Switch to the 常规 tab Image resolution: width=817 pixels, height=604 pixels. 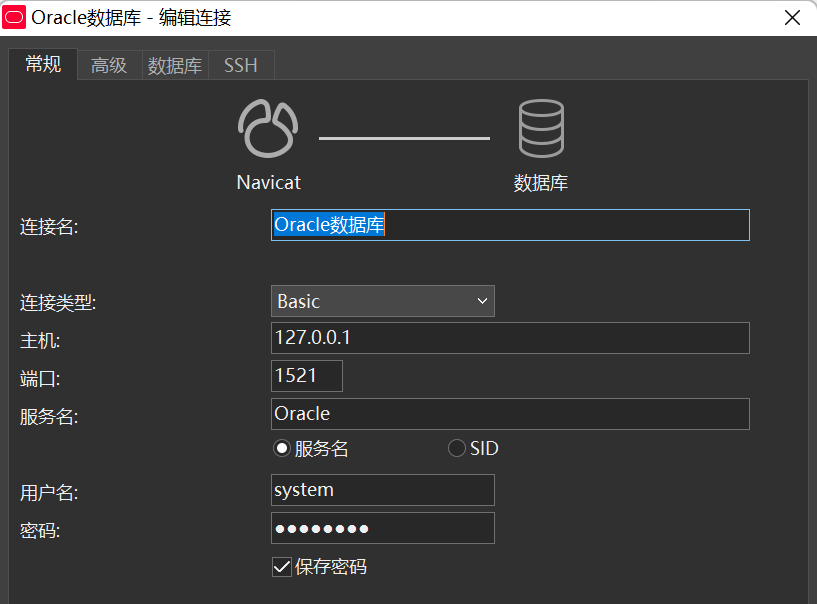pyautogui.click(x=43, y=65)
